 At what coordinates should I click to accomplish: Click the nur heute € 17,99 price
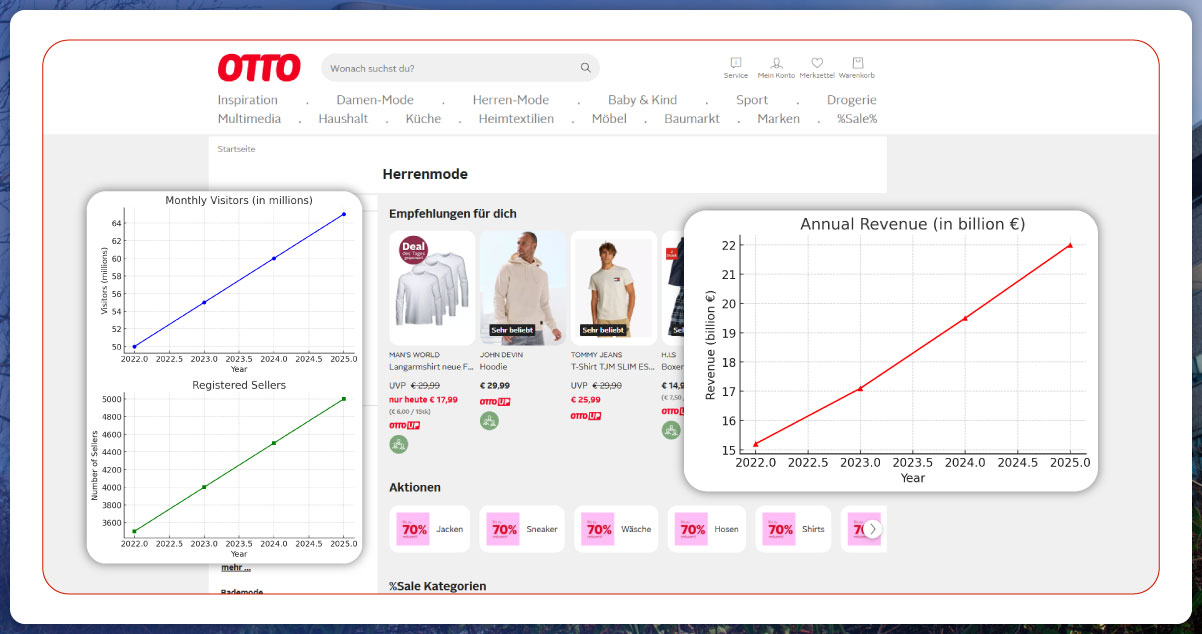coord(423,399)
